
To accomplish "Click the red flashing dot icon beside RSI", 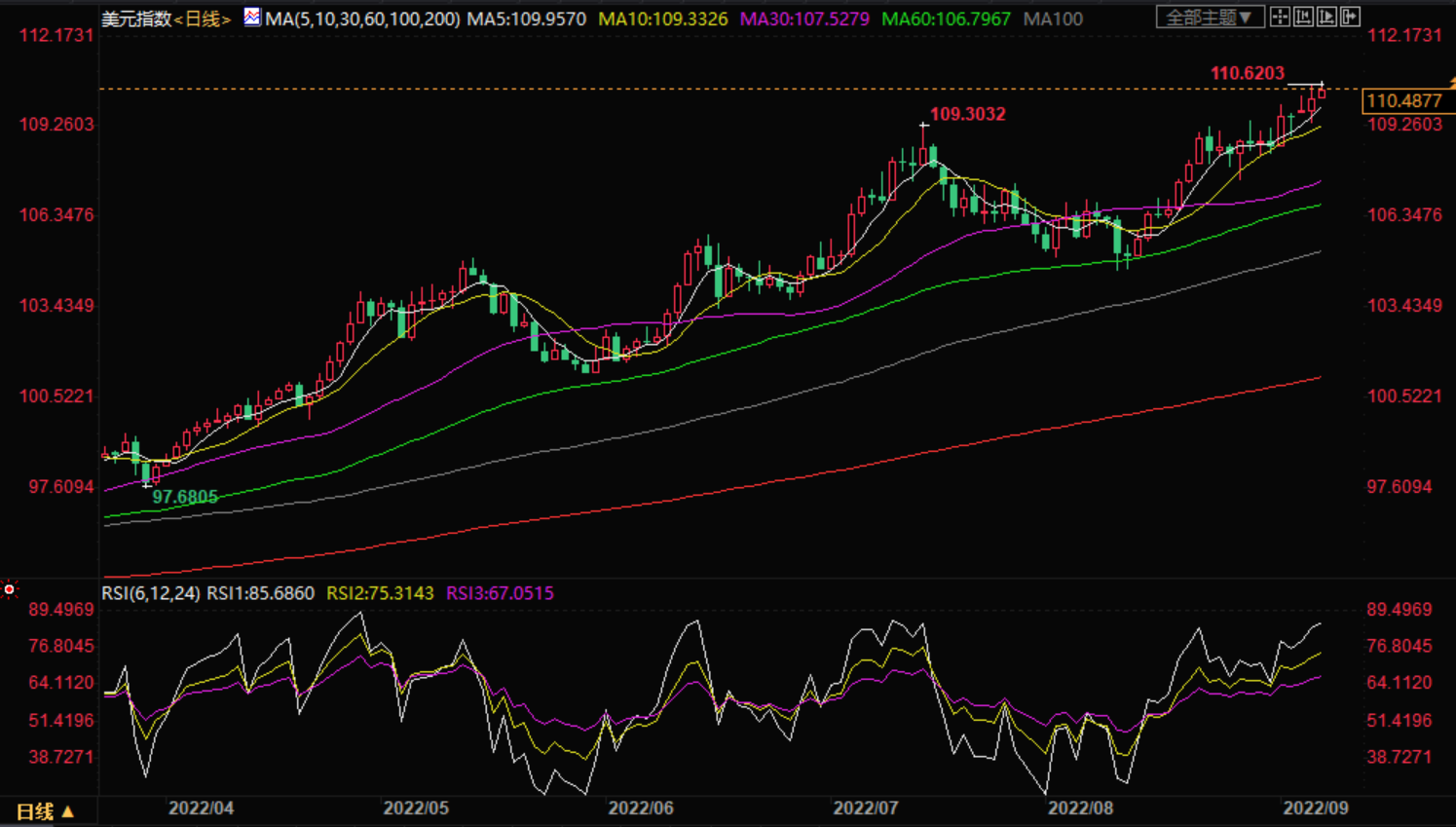I will (x=10, y=589).
